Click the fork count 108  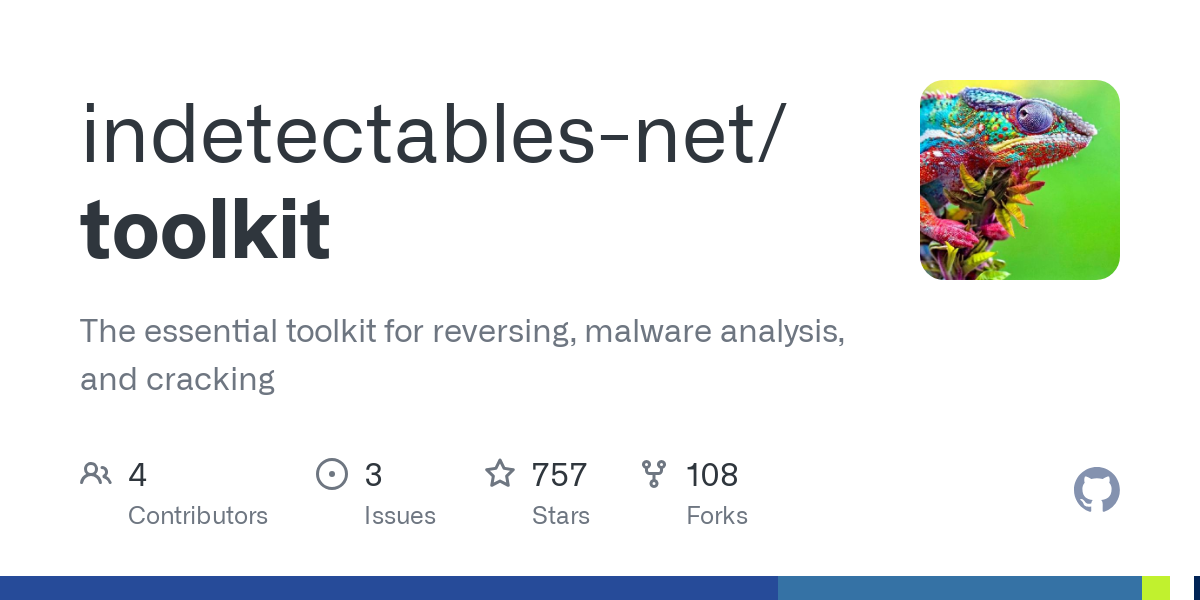pyautogui.click(x=712, y=474)
